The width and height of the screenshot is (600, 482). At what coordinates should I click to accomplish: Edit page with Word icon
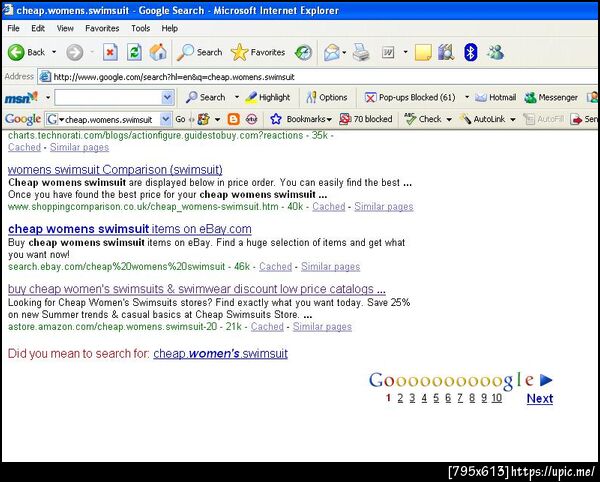388,52
